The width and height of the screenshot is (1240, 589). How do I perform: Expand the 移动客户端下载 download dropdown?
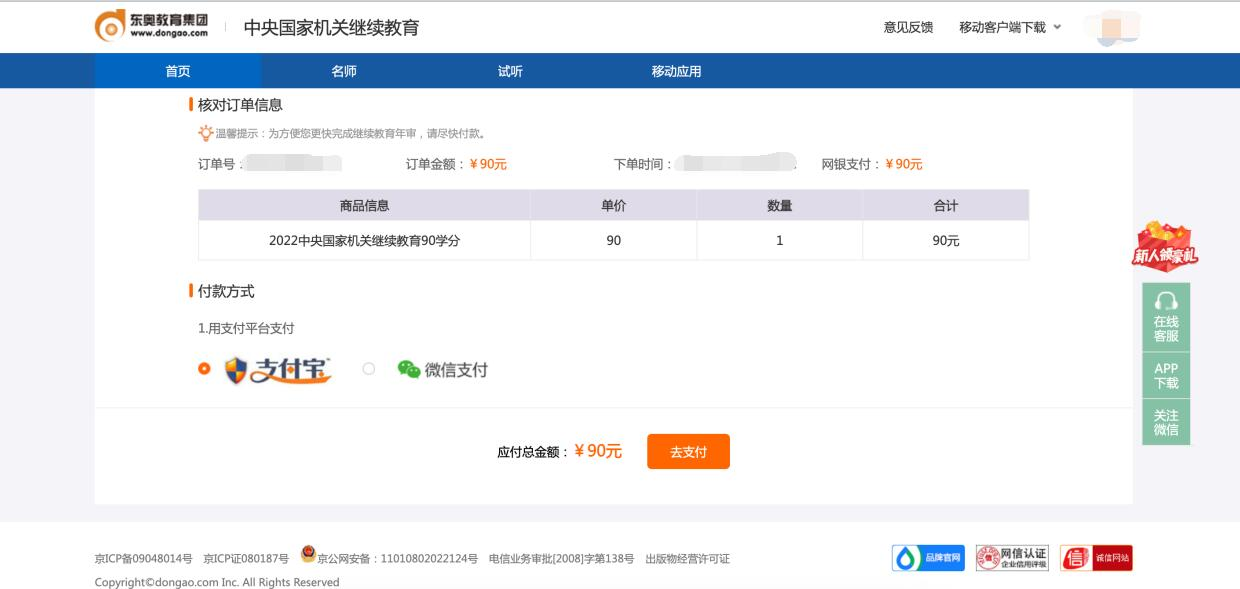pos(1003,28)
